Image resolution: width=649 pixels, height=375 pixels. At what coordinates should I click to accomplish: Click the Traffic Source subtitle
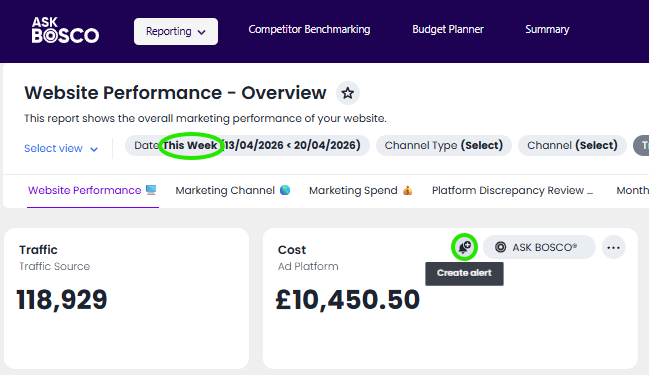54,267
